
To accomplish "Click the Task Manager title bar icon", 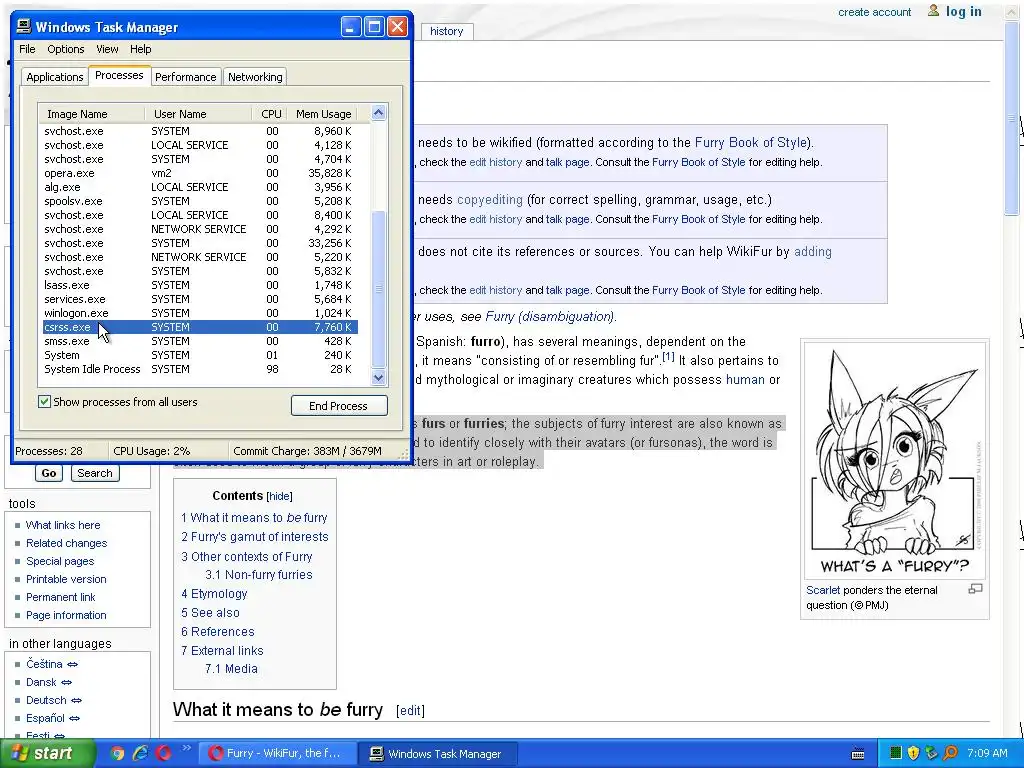I will (24, 27).
